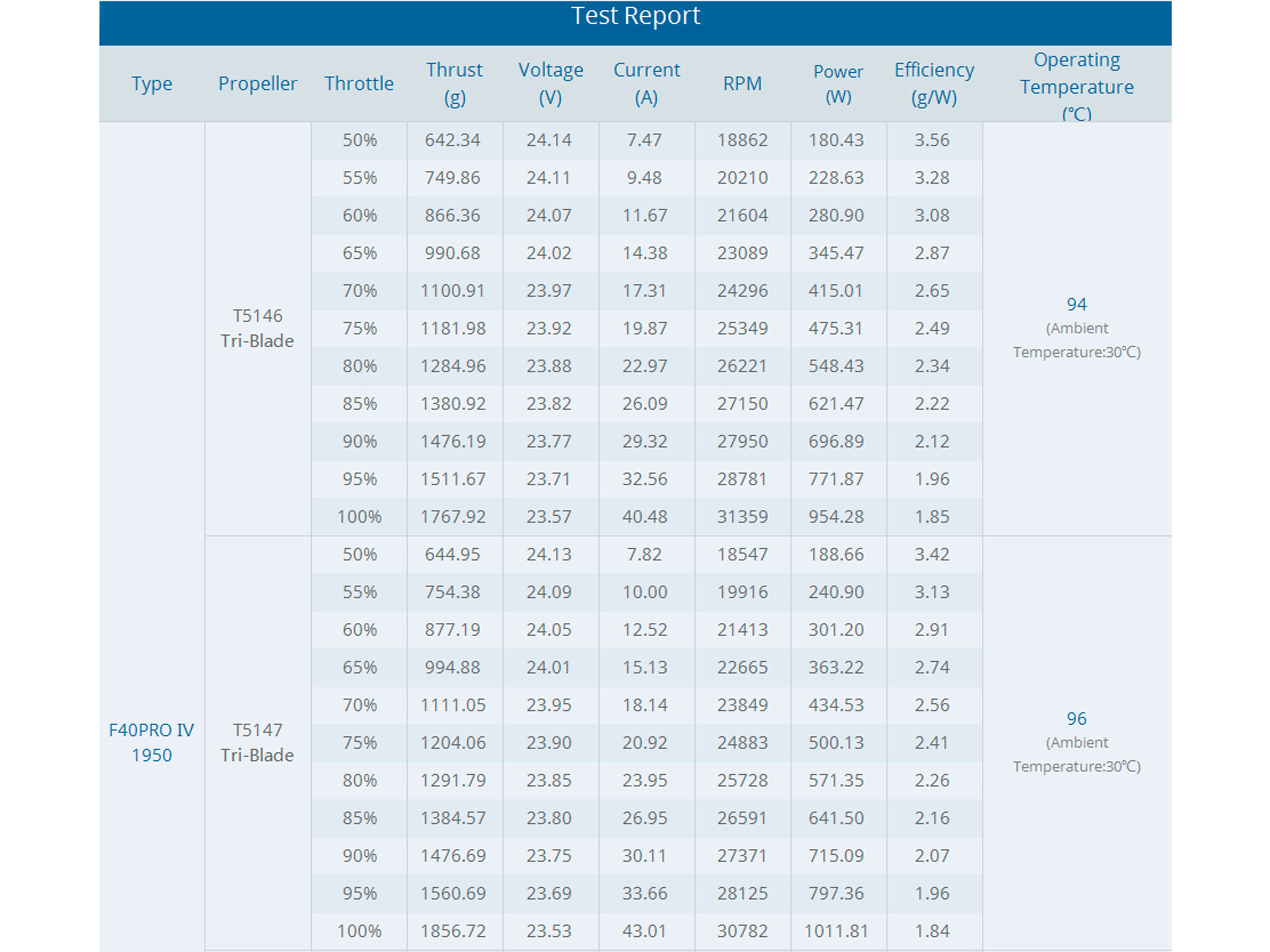Select RPM value 31359 cell
Viewport: 1270px width, 952px height.
pos(742,517)
